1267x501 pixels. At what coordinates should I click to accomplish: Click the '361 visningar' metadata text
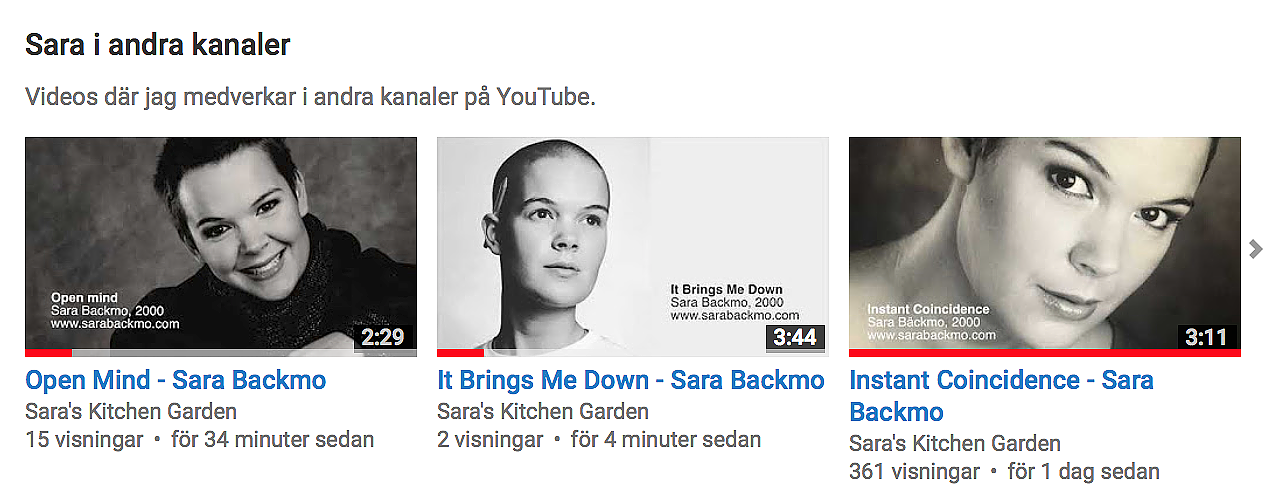pos(914,471)
